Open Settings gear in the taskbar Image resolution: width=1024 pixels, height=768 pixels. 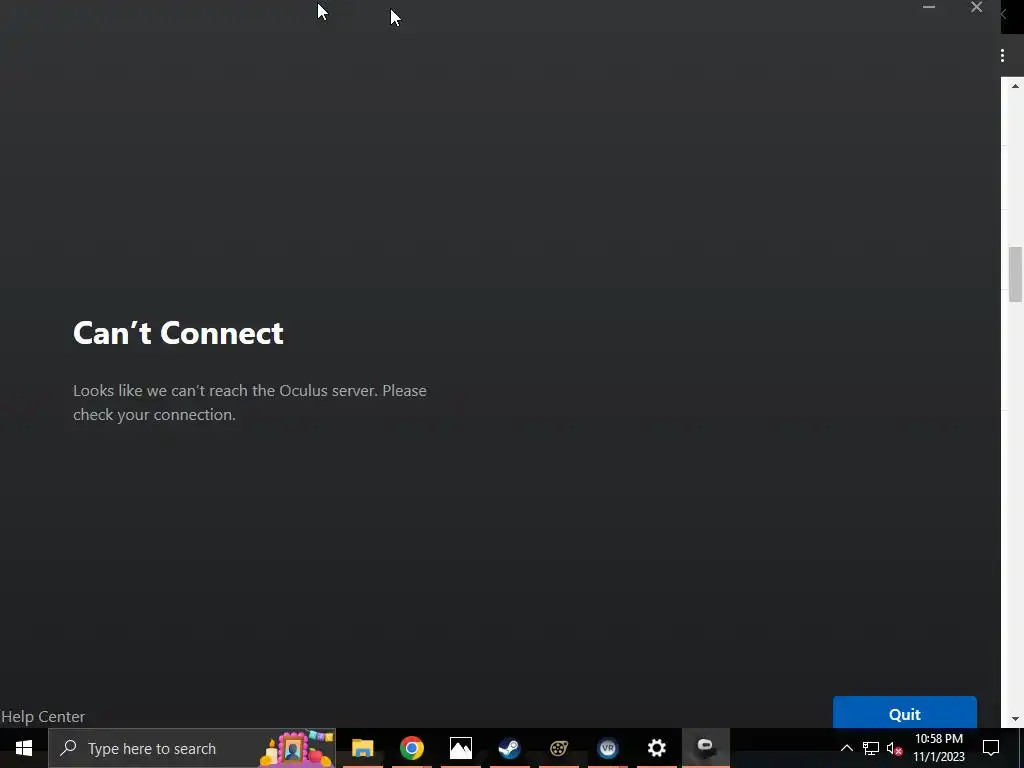656,748
